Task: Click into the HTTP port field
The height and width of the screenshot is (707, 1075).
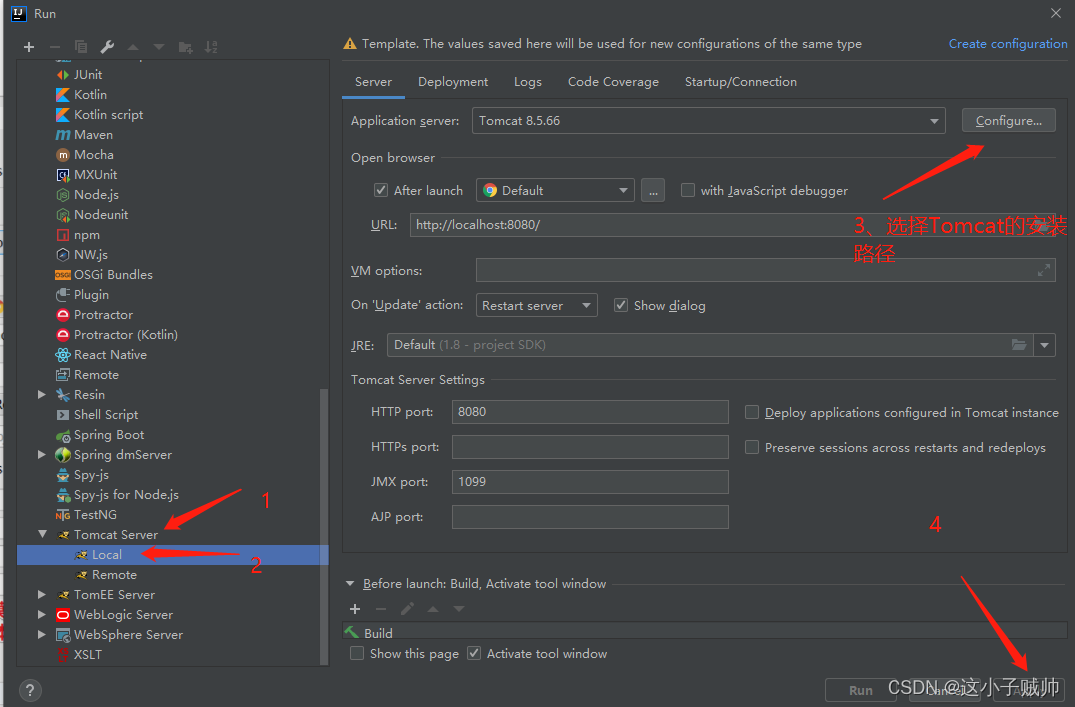Action: coord(590,412)
